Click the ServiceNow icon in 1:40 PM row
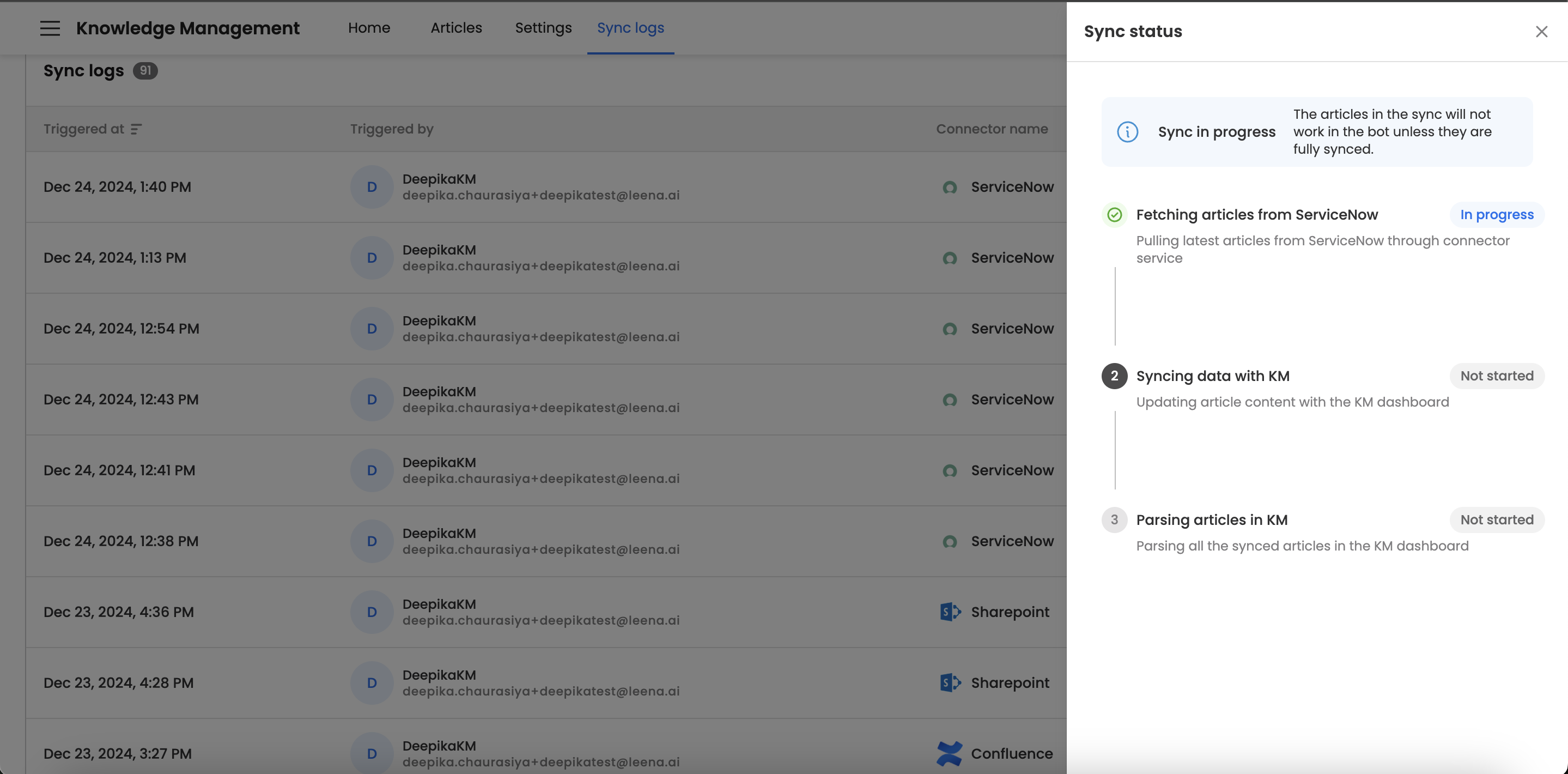Screen dimensions: 1568x774 [x=950, y=188]
